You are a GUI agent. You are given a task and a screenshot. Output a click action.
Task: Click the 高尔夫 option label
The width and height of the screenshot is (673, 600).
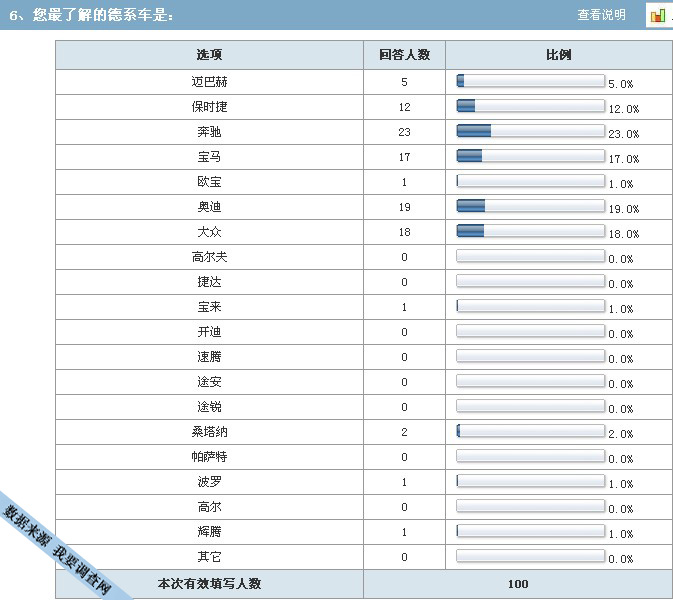(x=209, y=257)
